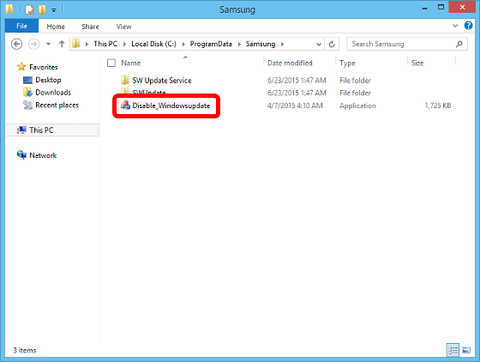Open the Share ribbon tab

pos(90,26)
